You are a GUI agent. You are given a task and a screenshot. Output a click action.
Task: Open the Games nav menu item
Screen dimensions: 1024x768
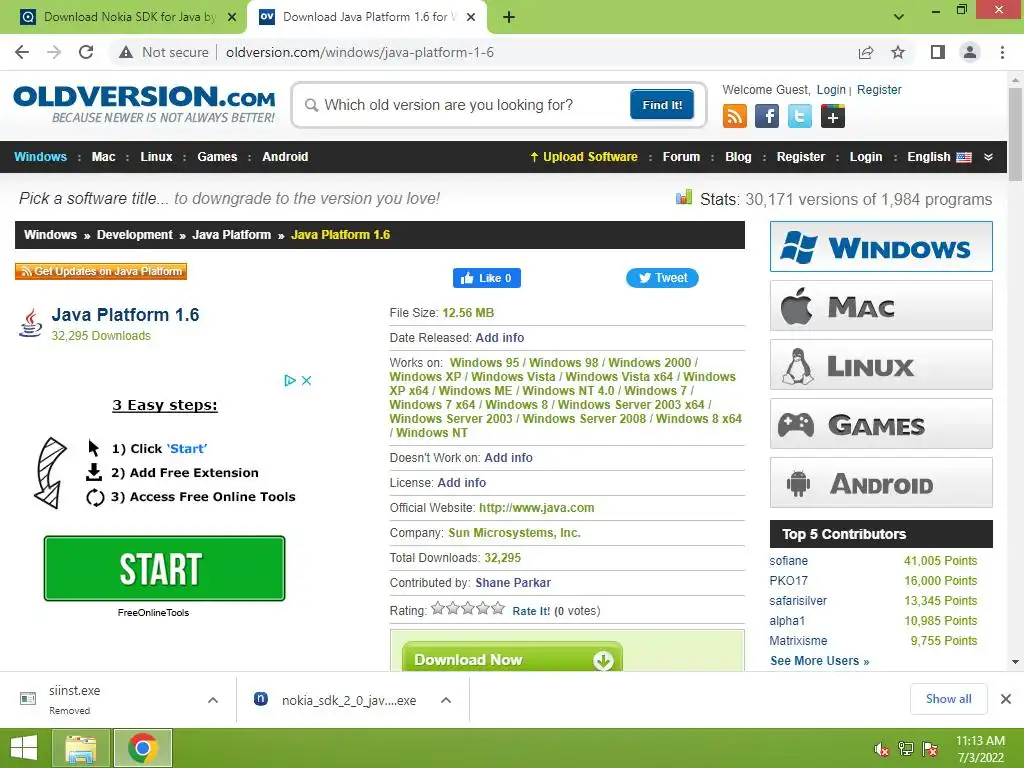pyautogui.click(x=217, y=157)
